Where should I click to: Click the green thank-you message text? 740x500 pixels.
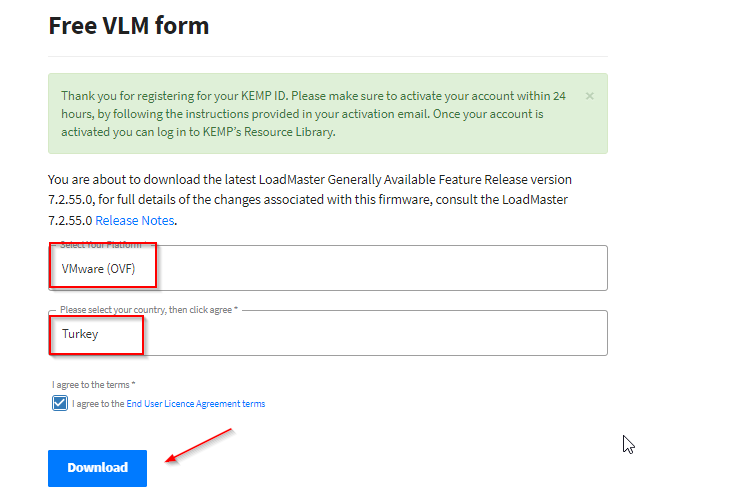coord(313,114)
